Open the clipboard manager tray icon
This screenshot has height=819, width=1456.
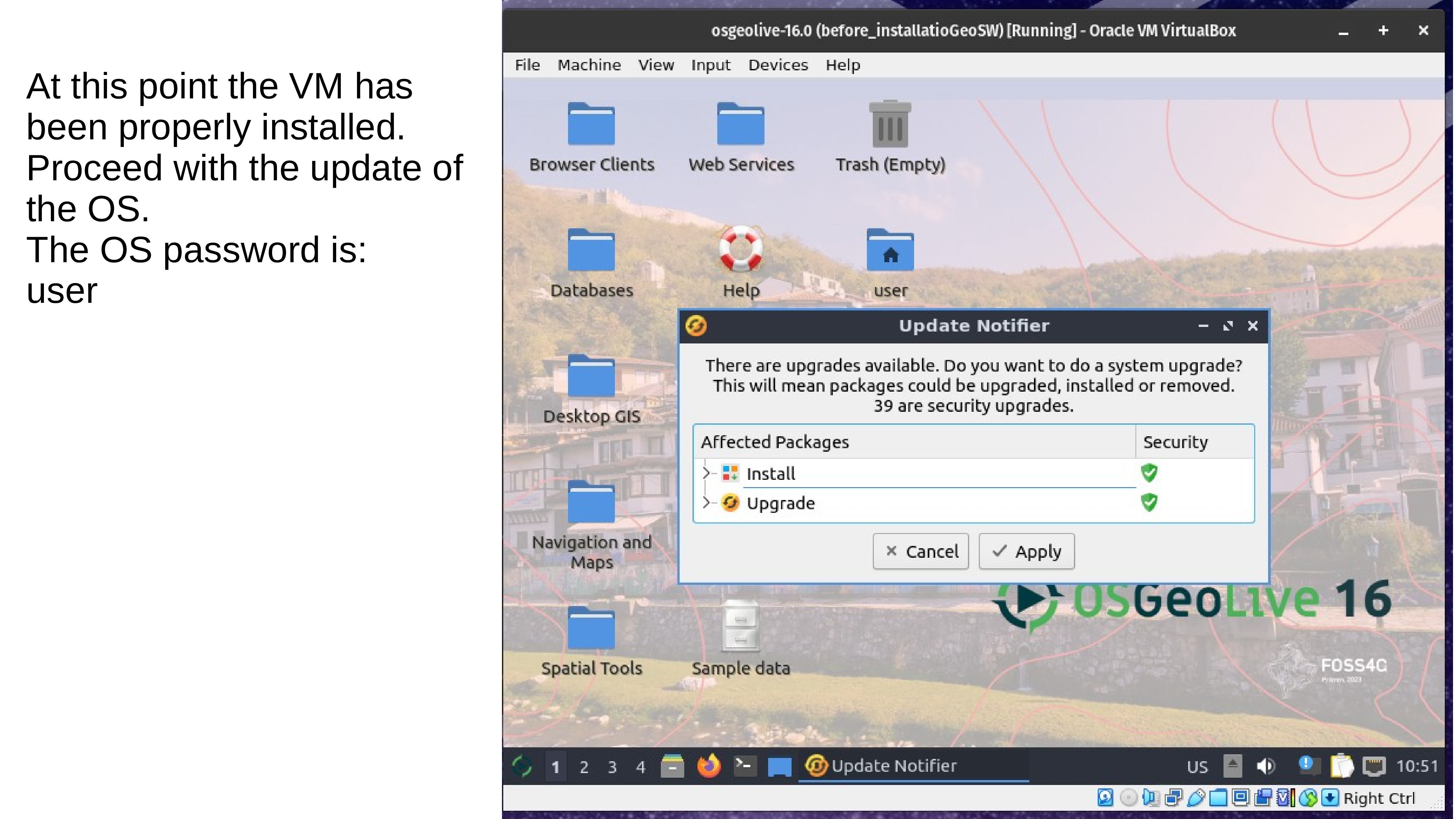[x=1342, y=766]
